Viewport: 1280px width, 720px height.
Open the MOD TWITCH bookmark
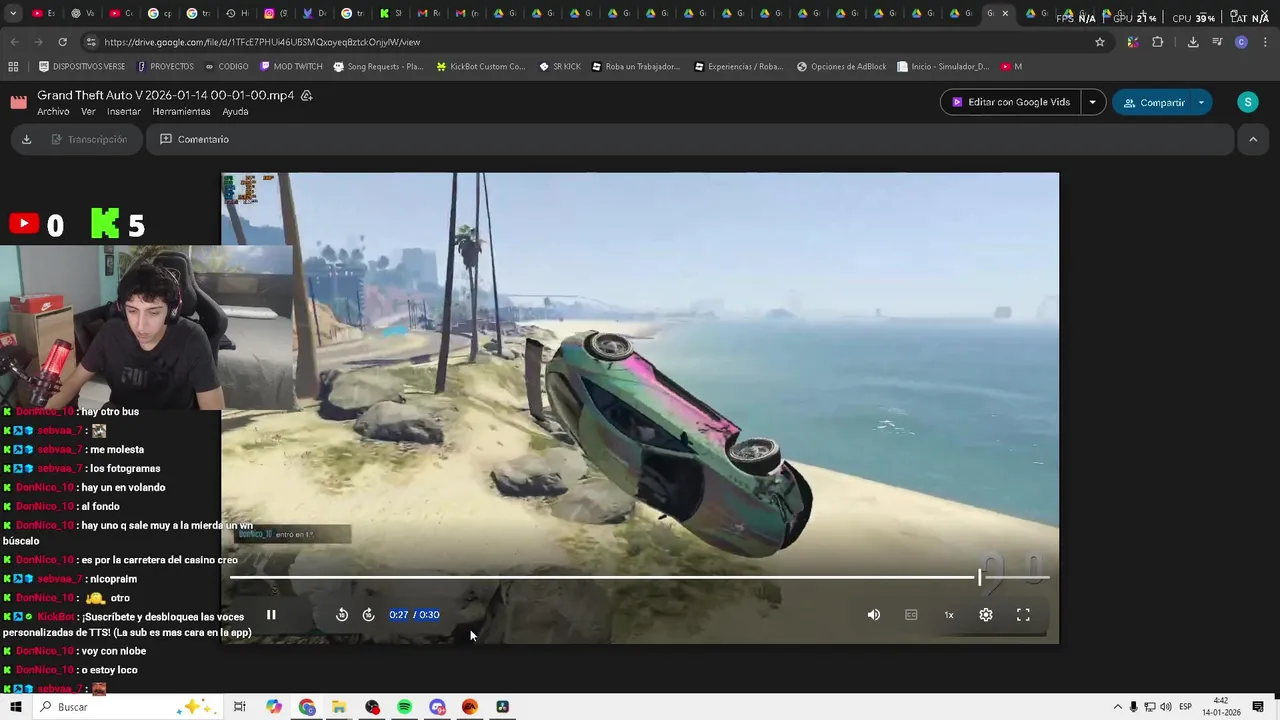[291, 67]
